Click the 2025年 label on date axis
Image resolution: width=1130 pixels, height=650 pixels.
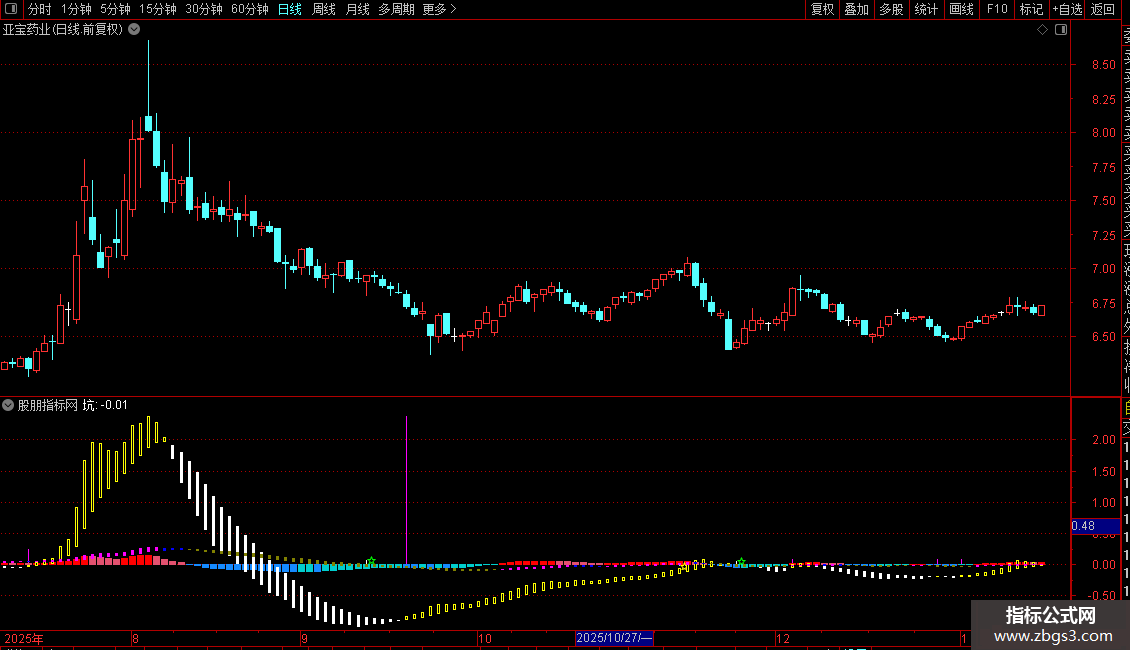point(24,638)
